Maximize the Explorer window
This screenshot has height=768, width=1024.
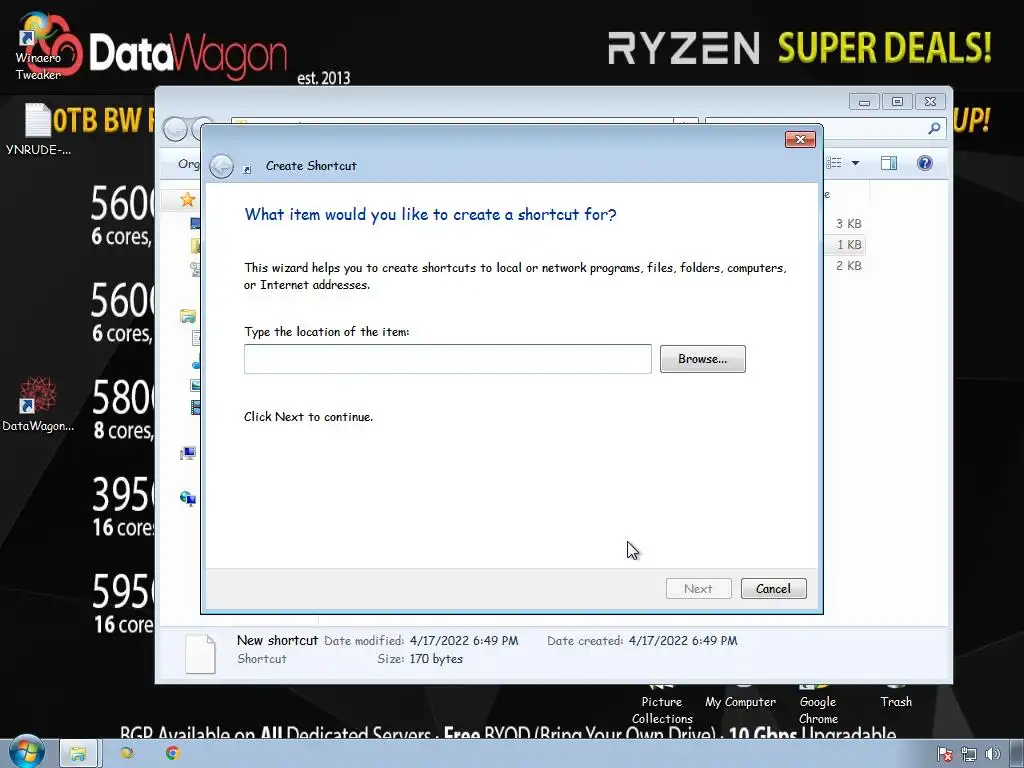point(897,101)
